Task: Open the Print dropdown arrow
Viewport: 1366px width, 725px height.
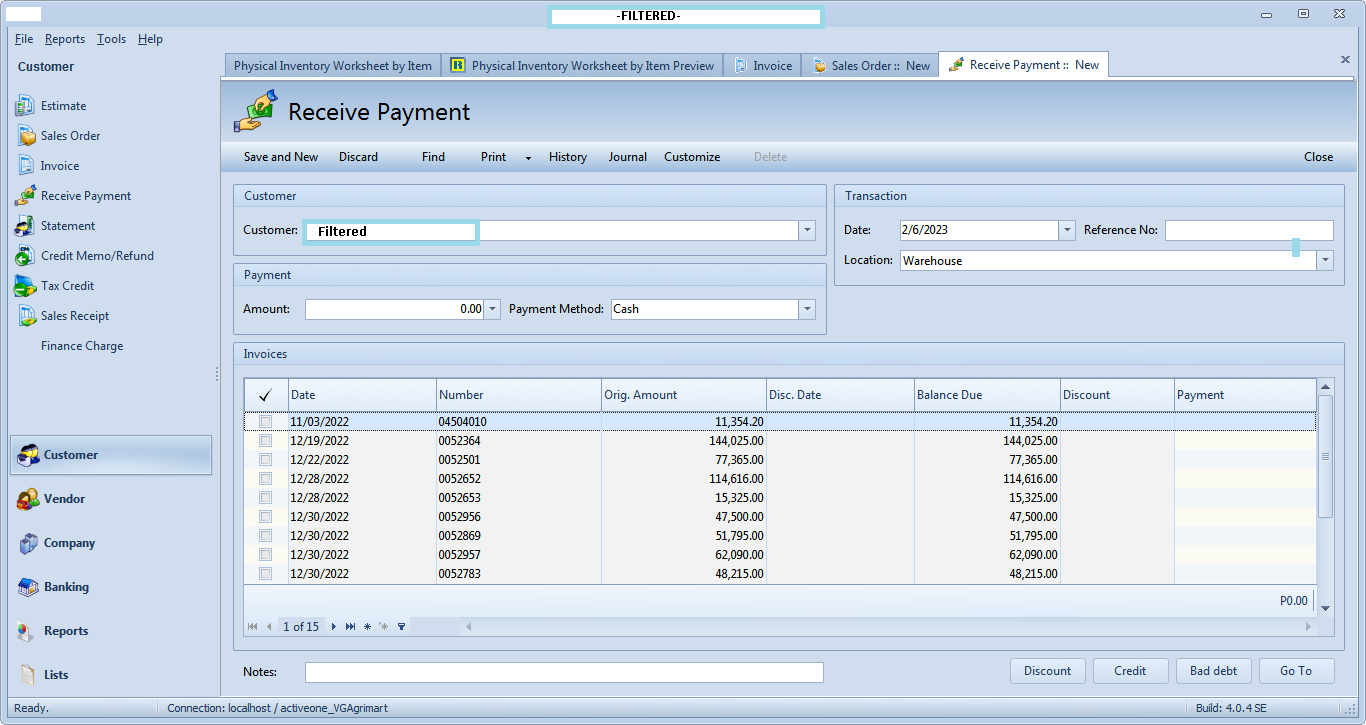Action: [528, 158]
